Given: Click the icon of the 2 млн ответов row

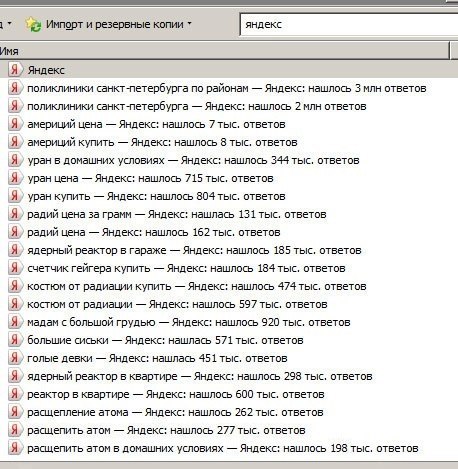Looking at the screenshot, I should click(x=15, y=106).
